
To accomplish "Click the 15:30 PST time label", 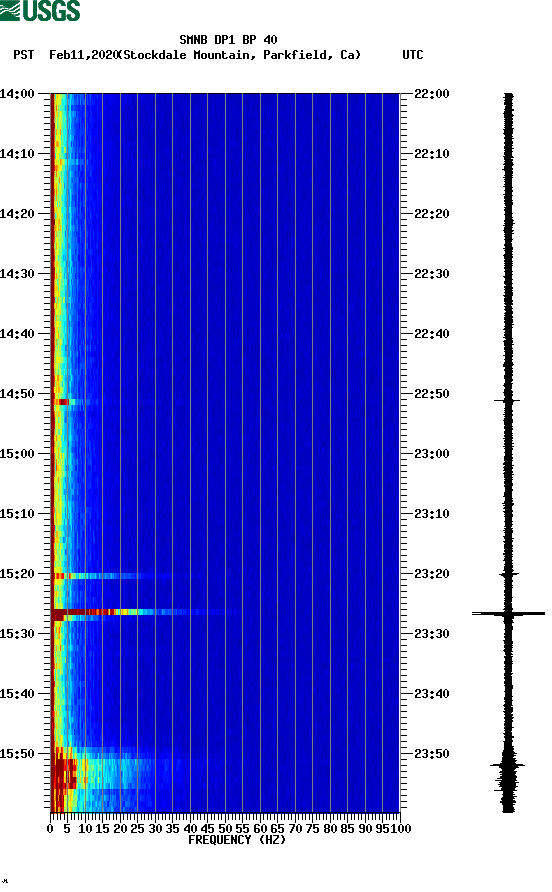I will (17, 634).
